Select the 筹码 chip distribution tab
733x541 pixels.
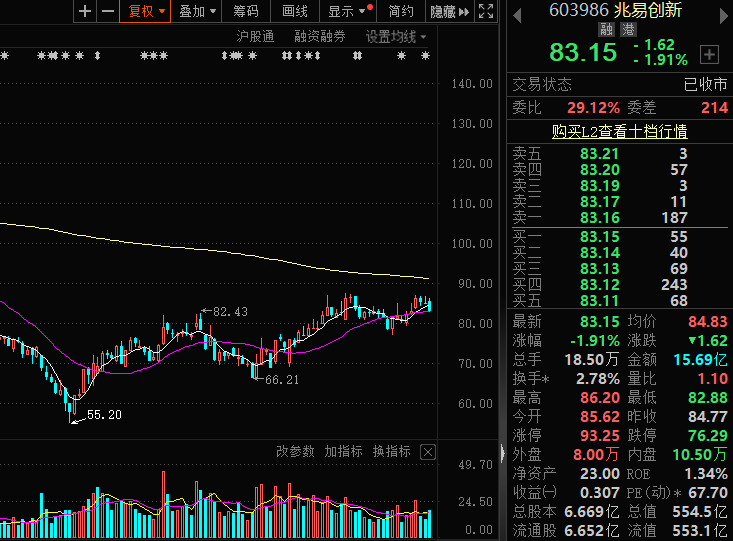[x=245, y=12]
